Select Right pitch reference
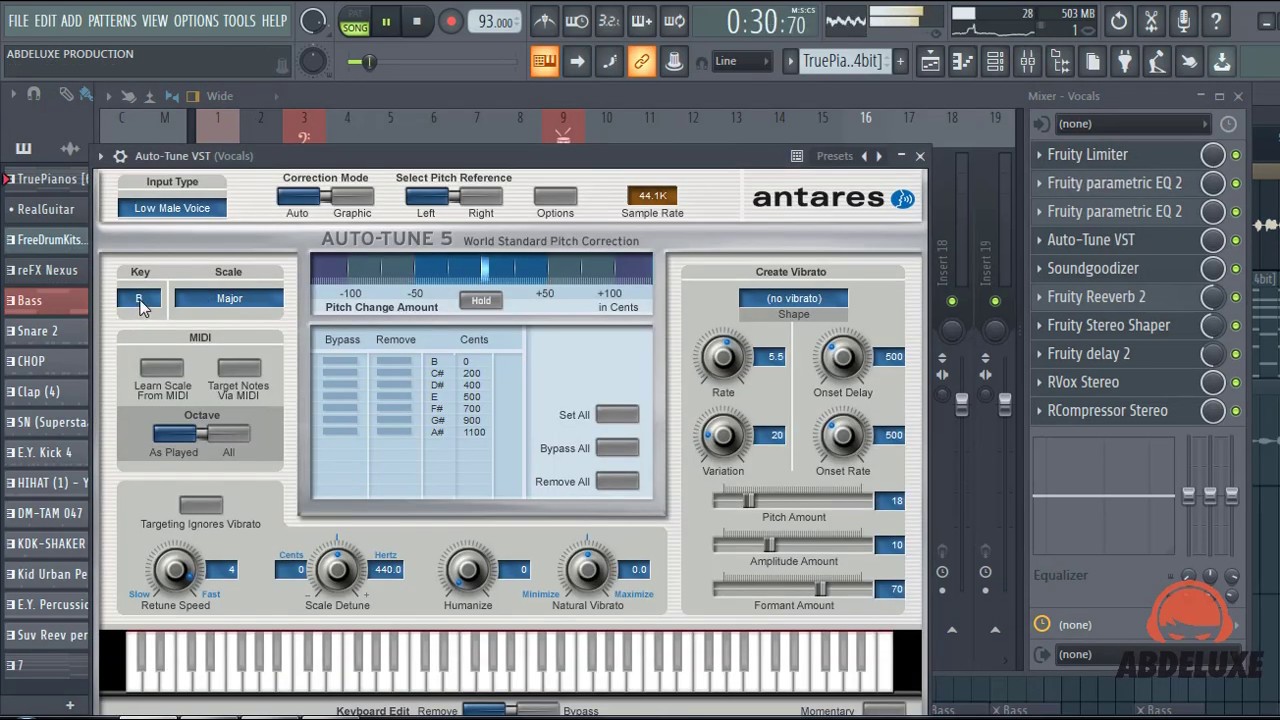Image resolution: width=1280 pixels, height=720 pixels. pyautogui.click(x=481, y=196)
